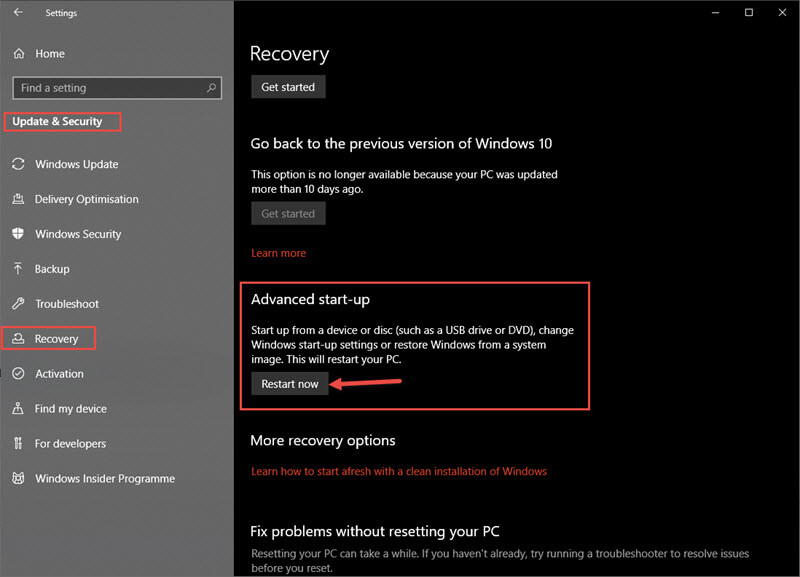
Task: Click the Find my device icon
Action: [18, 408]
